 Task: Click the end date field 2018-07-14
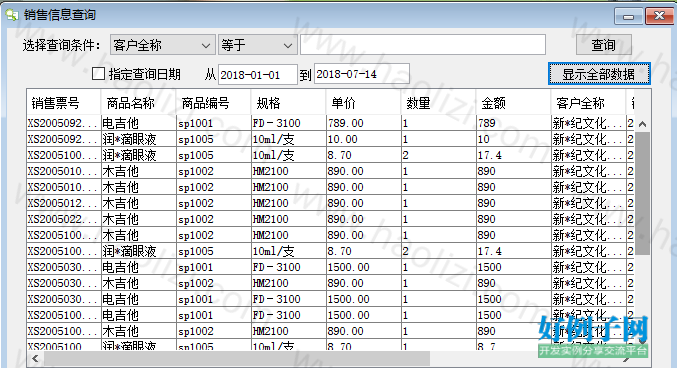(x=362, y=74)
